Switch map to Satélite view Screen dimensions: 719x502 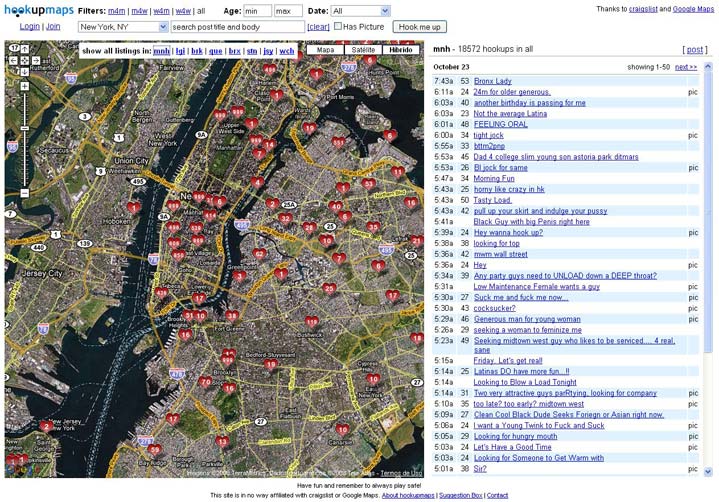point(363,49)
